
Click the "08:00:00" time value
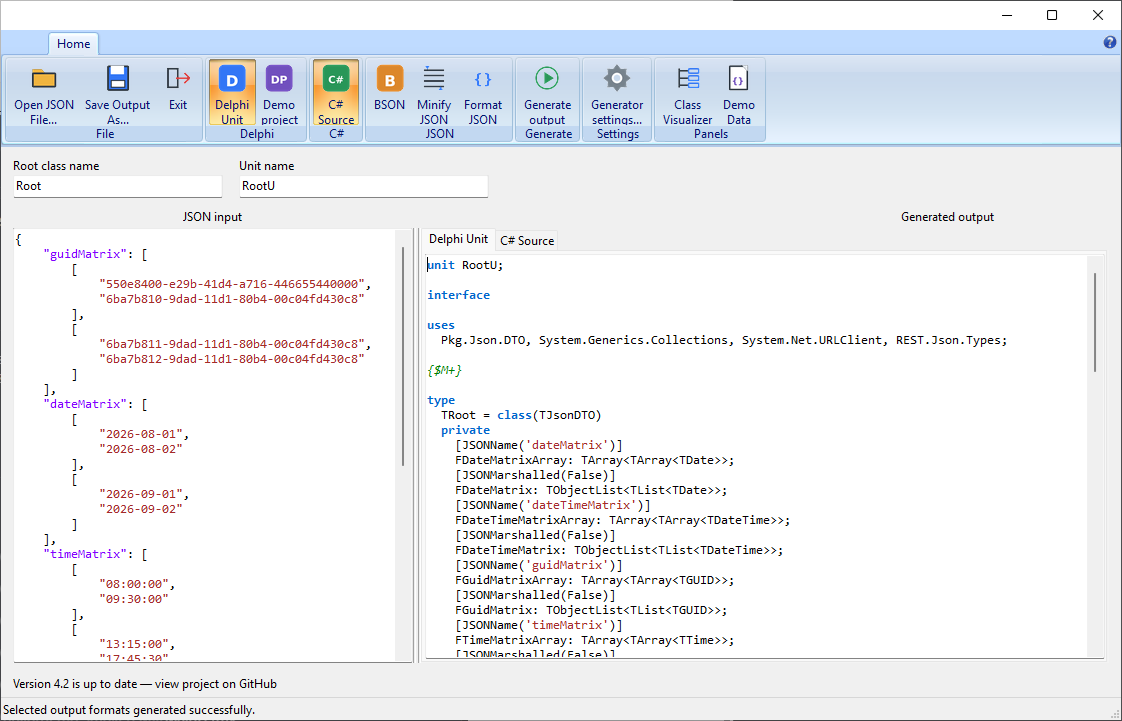(x=137, y=584)
